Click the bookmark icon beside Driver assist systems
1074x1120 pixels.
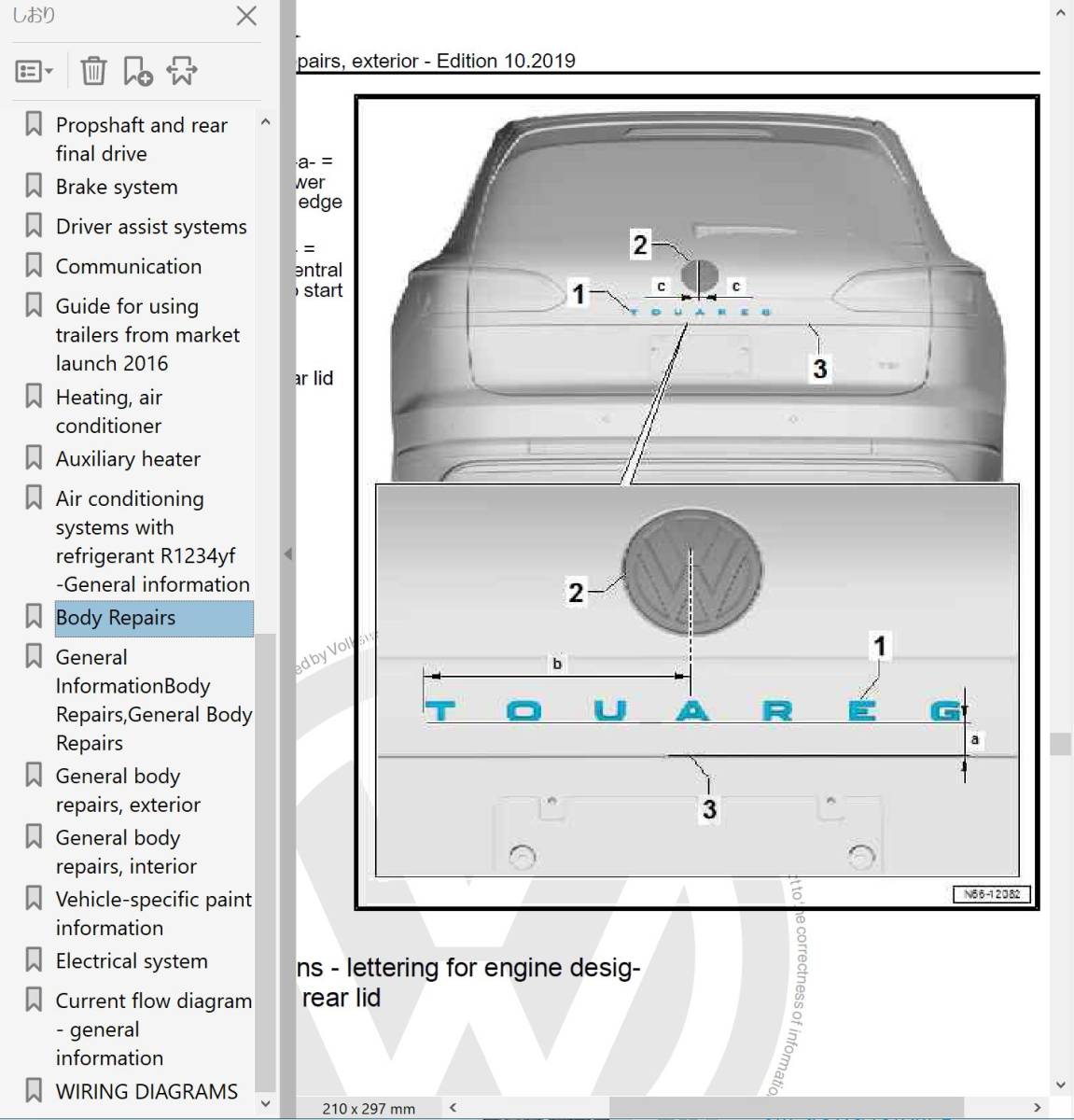pyautogui.click(x=34, y=226)
